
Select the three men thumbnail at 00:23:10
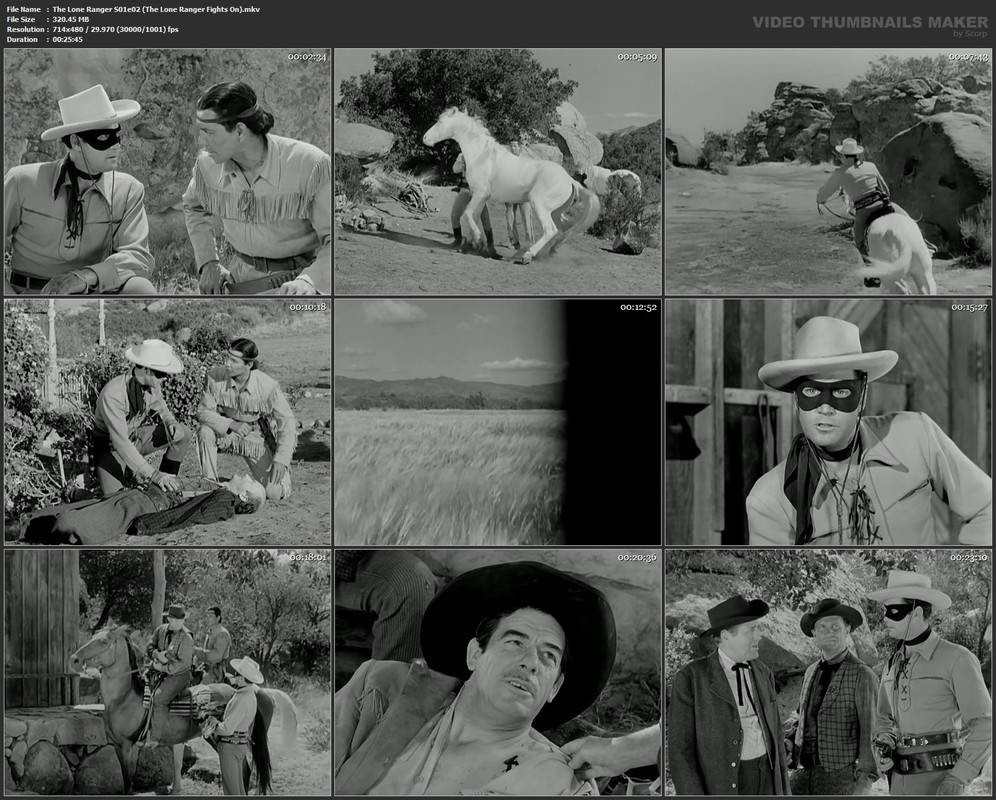click(x=828, y=672)
